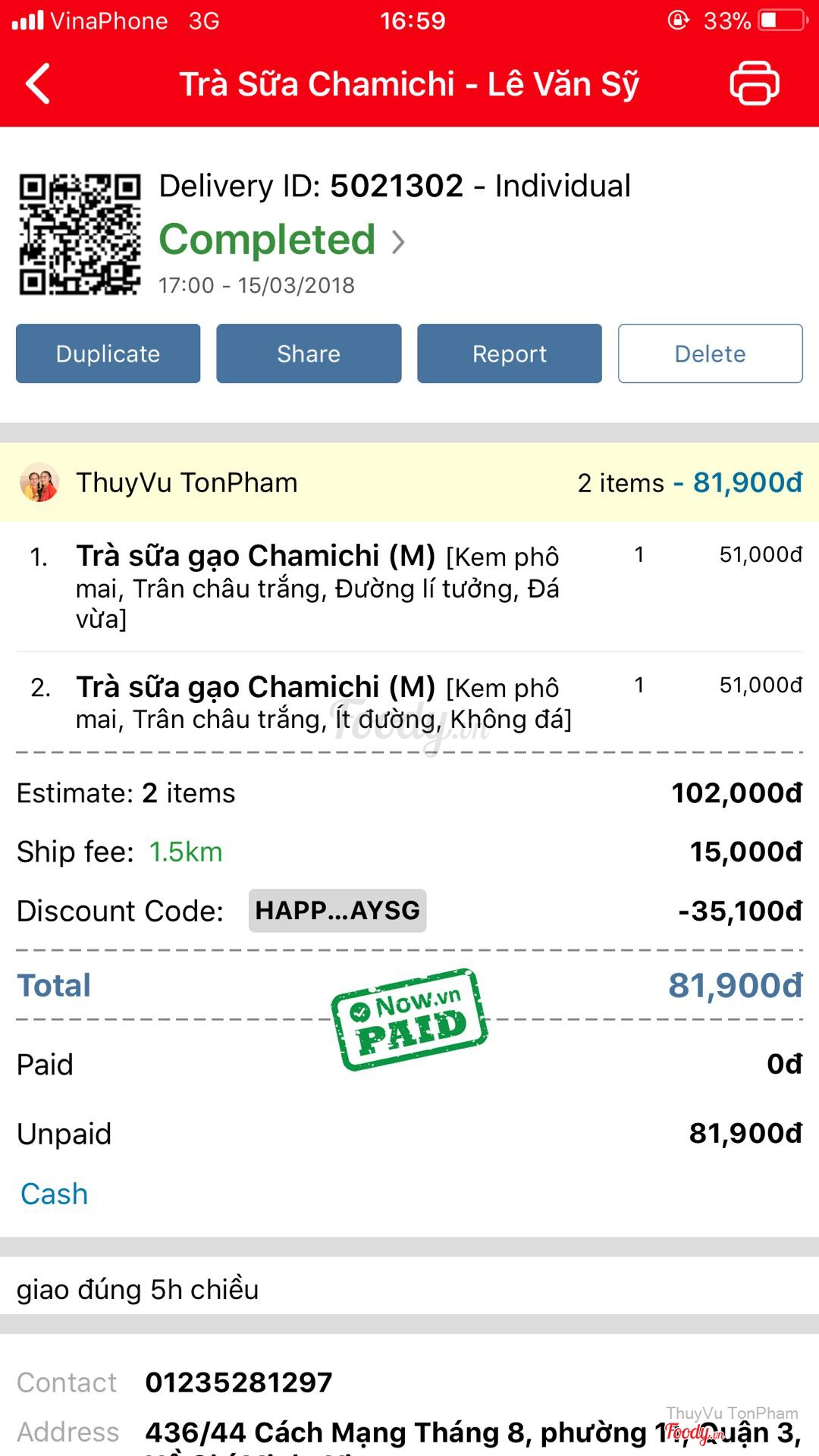Select the first Trà sữa gạo Chamichi item
This screenshot has width=819, height=1456.
pyautogui.click(x=318, y=586)
